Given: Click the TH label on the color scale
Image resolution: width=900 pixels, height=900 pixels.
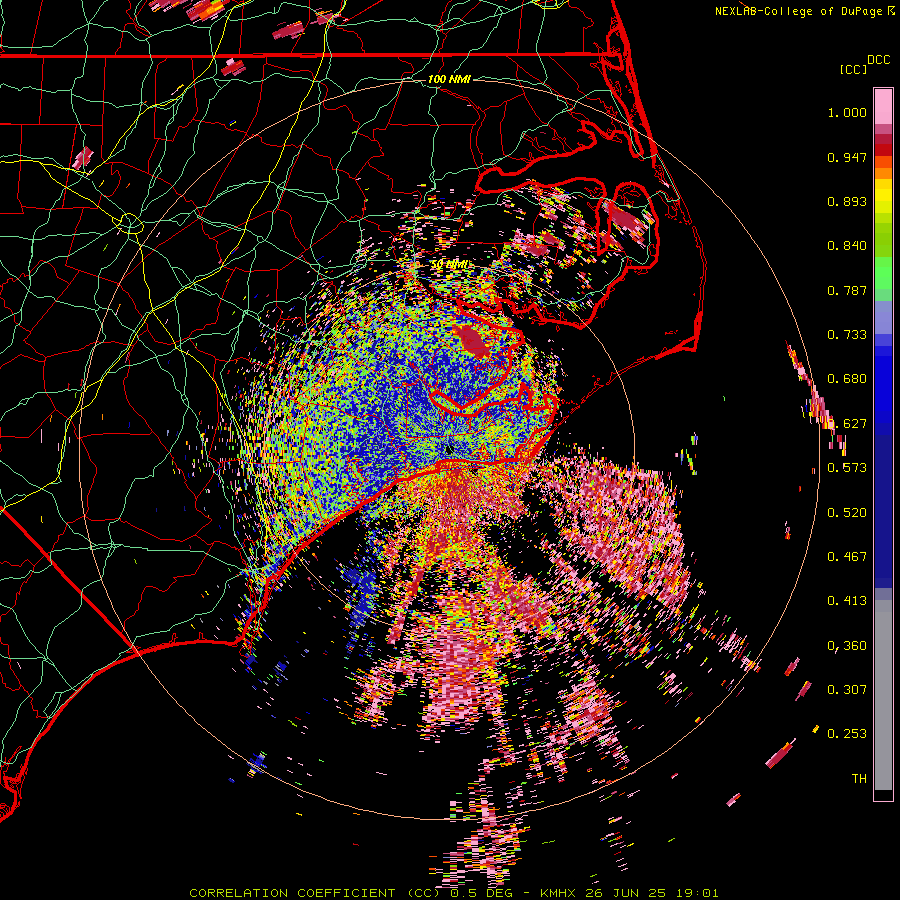Looking at the screenshot, I should pyautogui.click(x=859, y=779).
